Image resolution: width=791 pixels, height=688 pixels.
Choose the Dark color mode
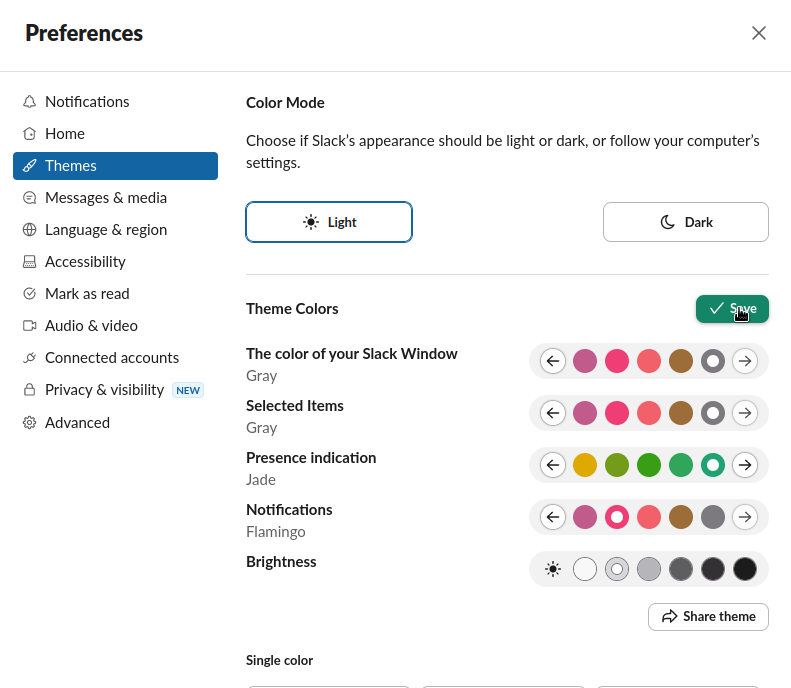coord(686,222)
